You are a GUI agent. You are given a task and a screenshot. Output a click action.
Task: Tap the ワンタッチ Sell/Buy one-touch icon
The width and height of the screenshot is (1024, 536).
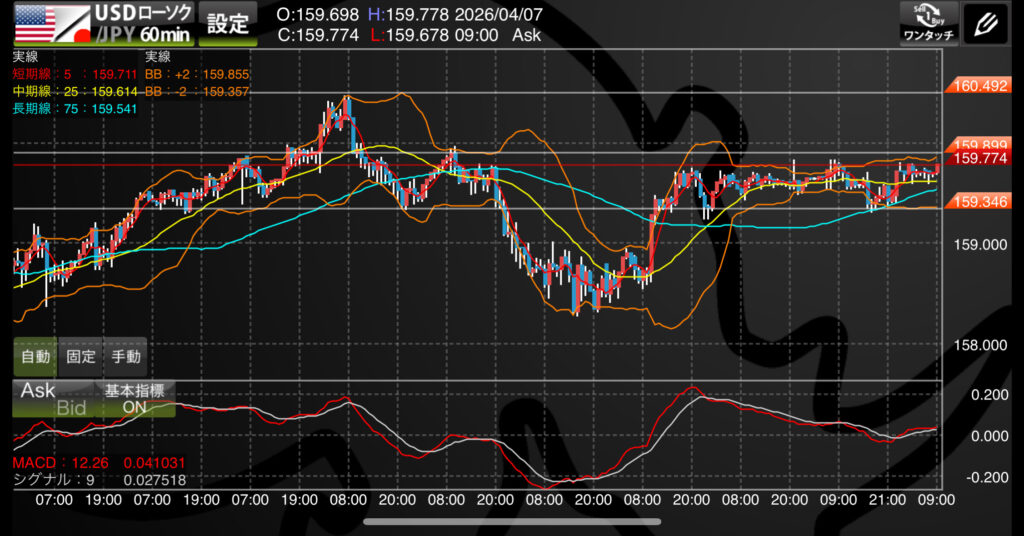pos(929,22)
